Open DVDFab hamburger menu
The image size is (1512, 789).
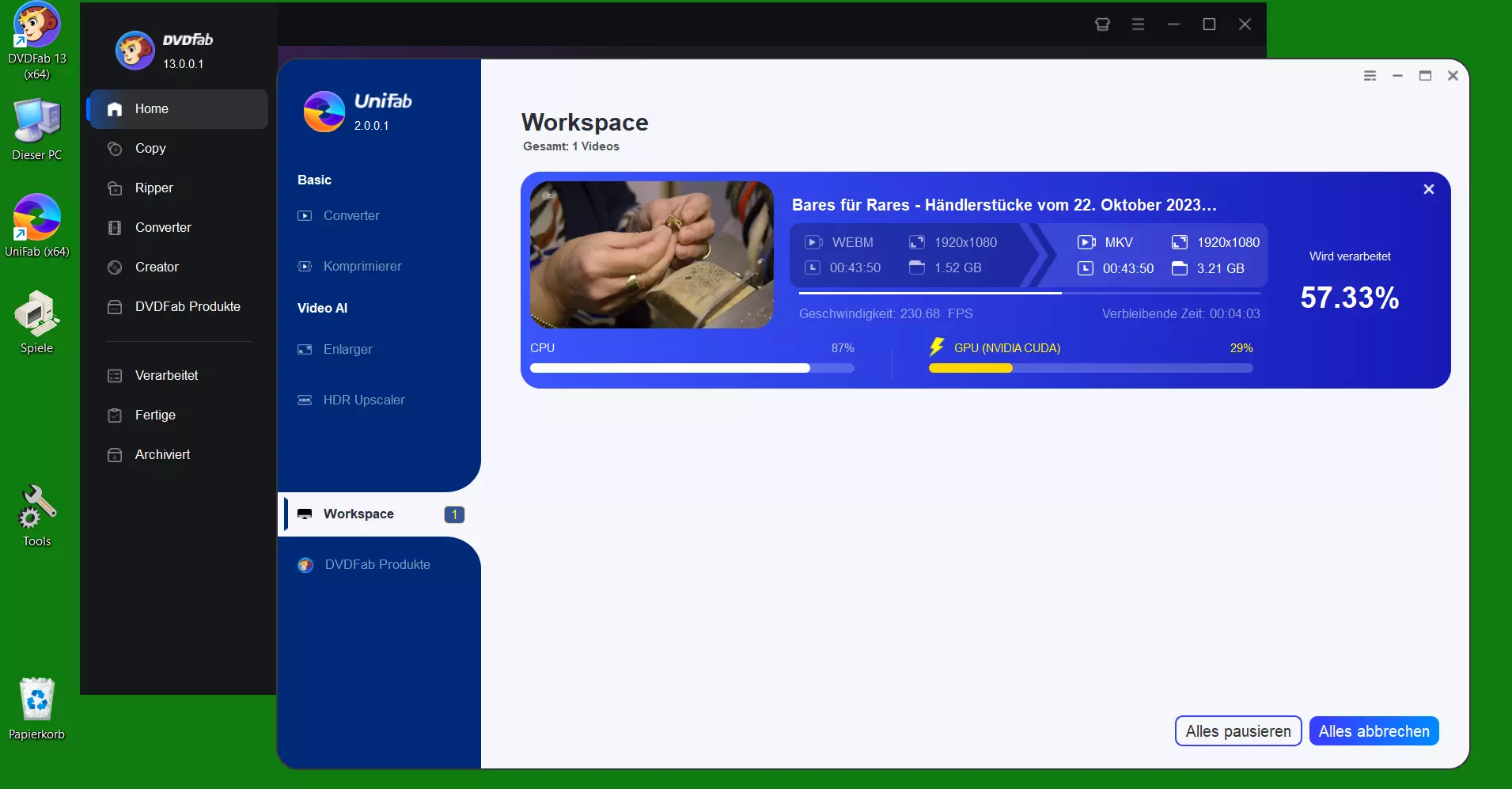(1138, 25)
